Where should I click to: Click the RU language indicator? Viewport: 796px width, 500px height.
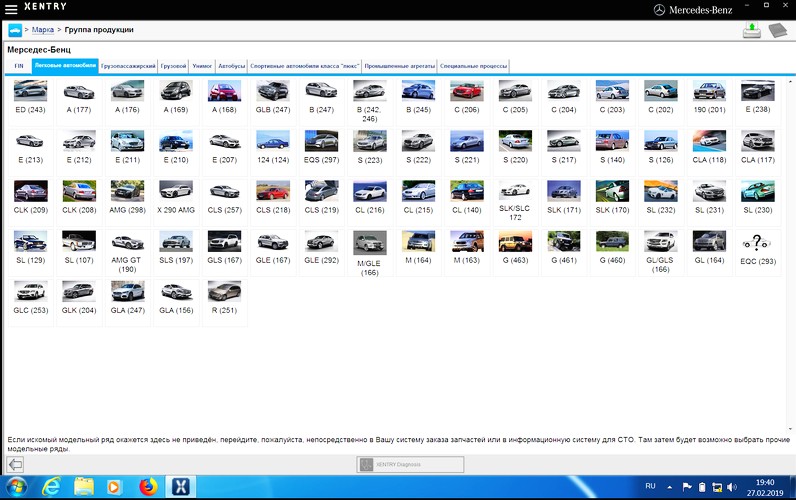coord(650,486)
